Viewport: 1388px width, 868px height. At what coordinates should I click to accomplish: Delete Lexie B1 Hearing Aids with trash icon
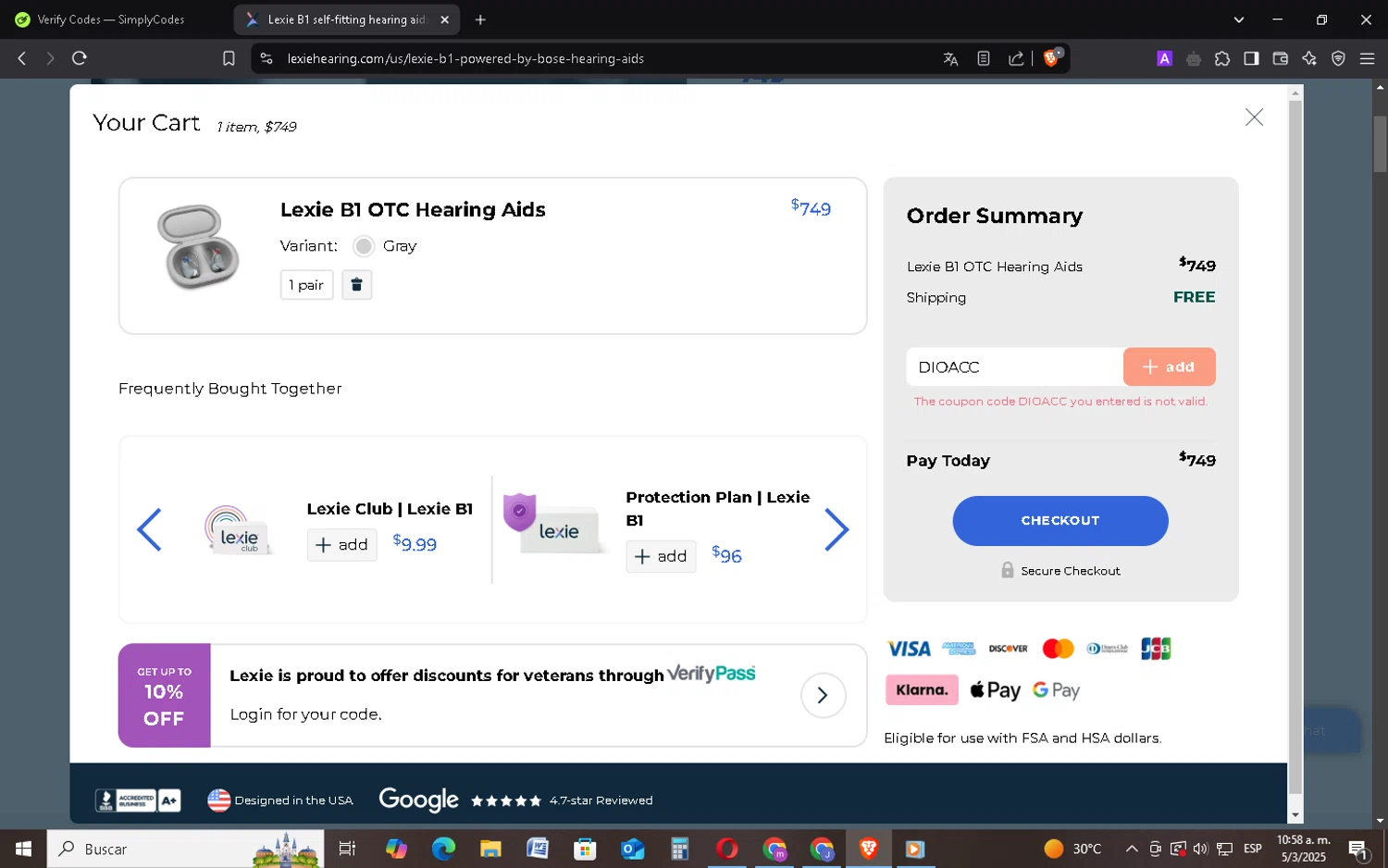(356, 285)
